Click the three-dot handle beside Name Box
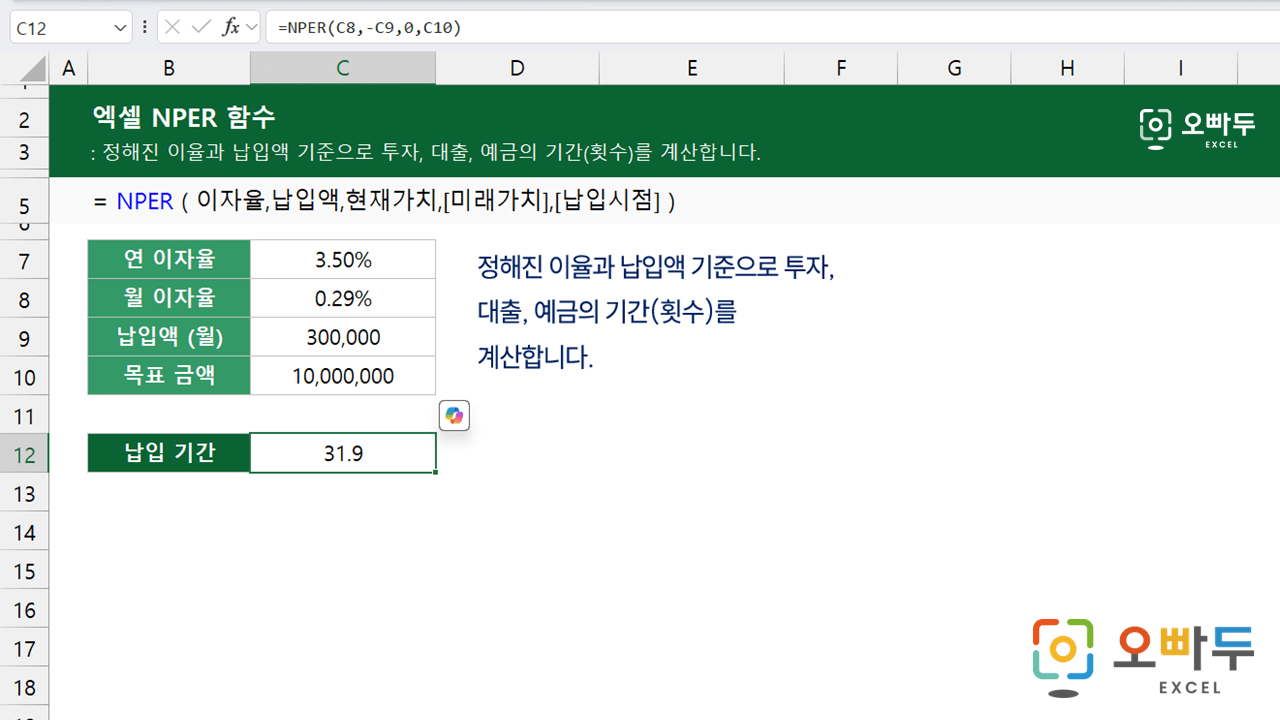Screen dimensions: 1280x720 [145, 27]
